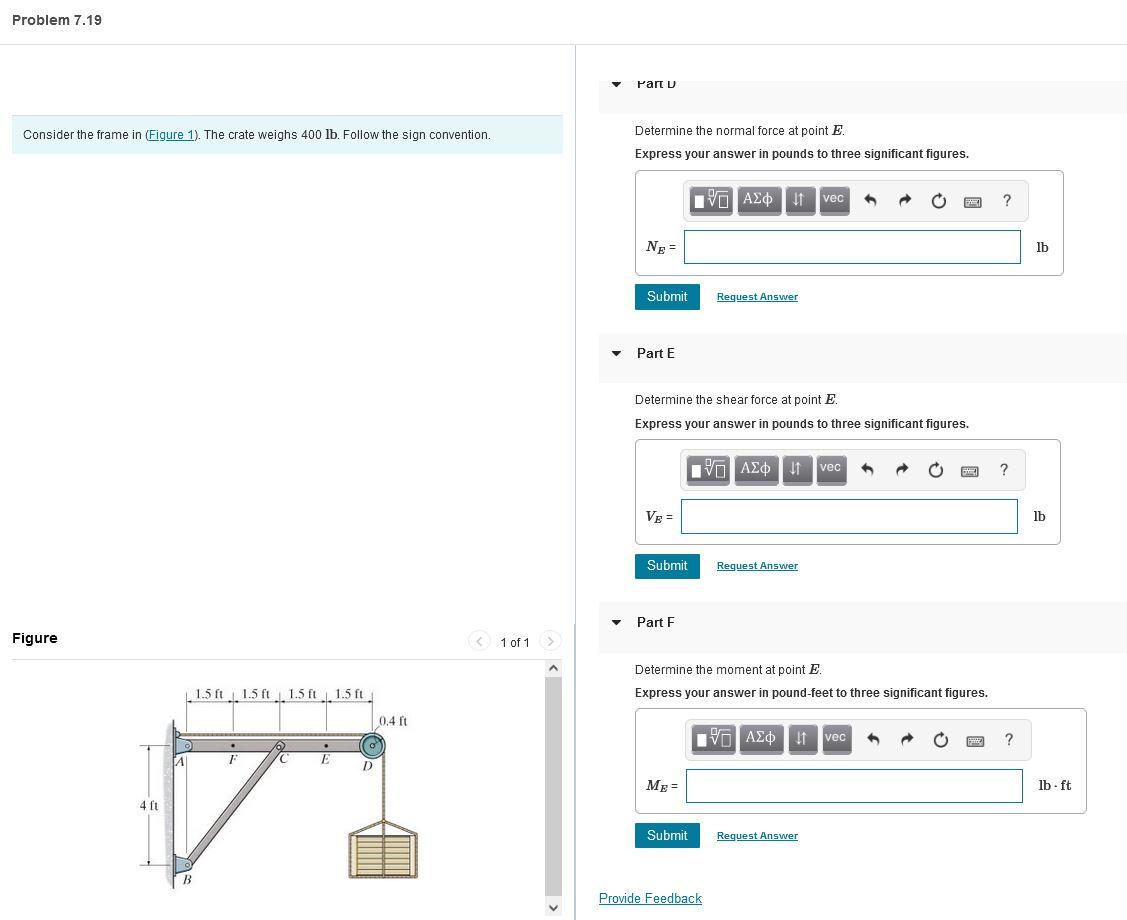
Task: Click inside the VE answer field
Action: (x=848, y=516)
